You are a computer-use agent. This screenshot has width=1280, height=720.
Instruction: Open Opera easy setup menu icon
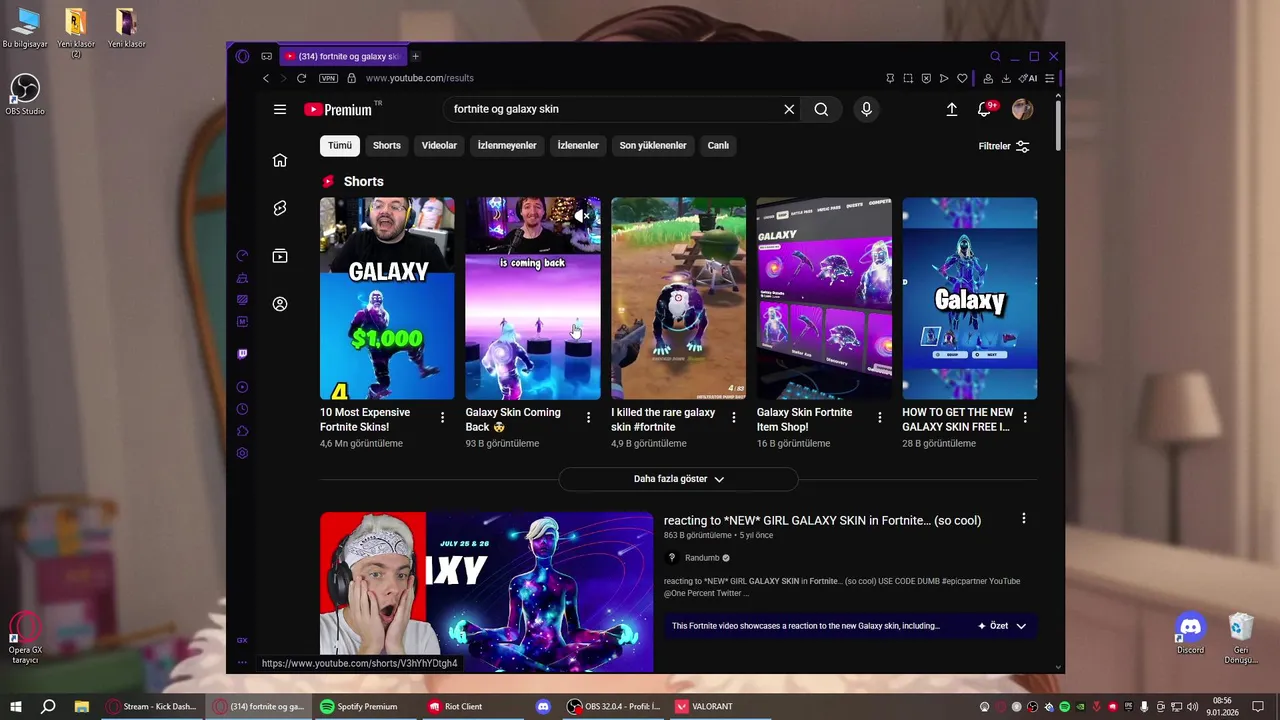(x=1049, y=78)
